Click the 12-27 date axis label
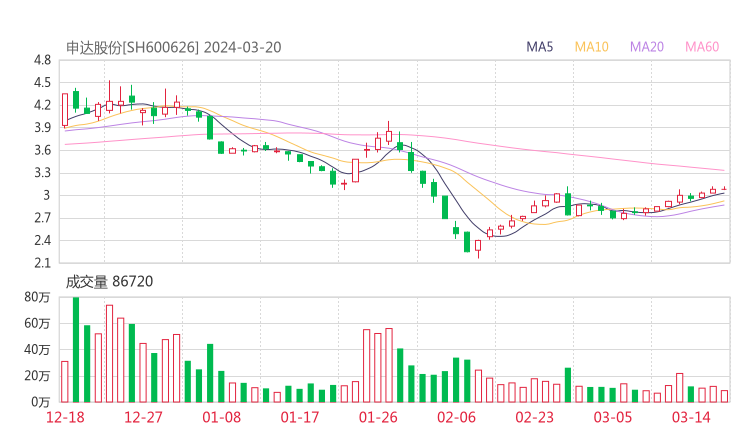The width and height of the screenshot is (740, 440). [x=143, y=417]
